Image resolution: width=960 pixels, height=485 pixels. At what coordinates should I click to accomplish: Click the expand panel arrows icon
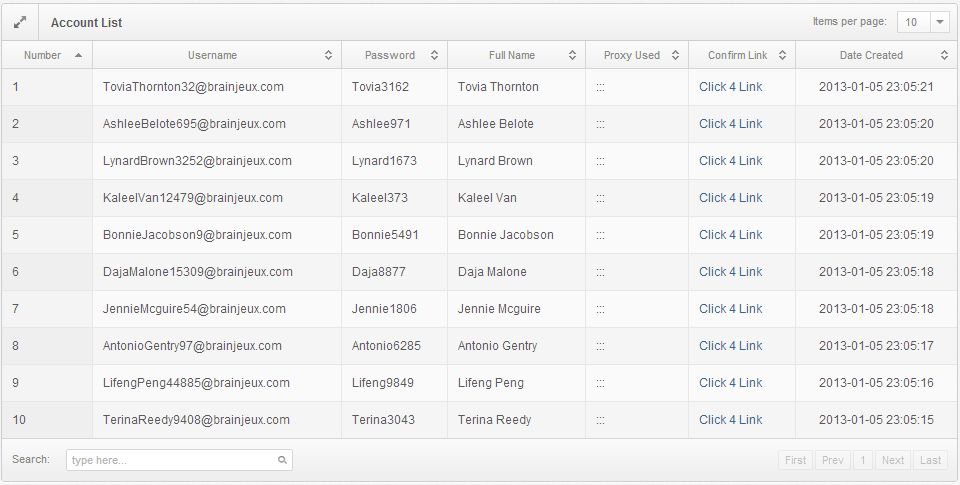point(20,22)
